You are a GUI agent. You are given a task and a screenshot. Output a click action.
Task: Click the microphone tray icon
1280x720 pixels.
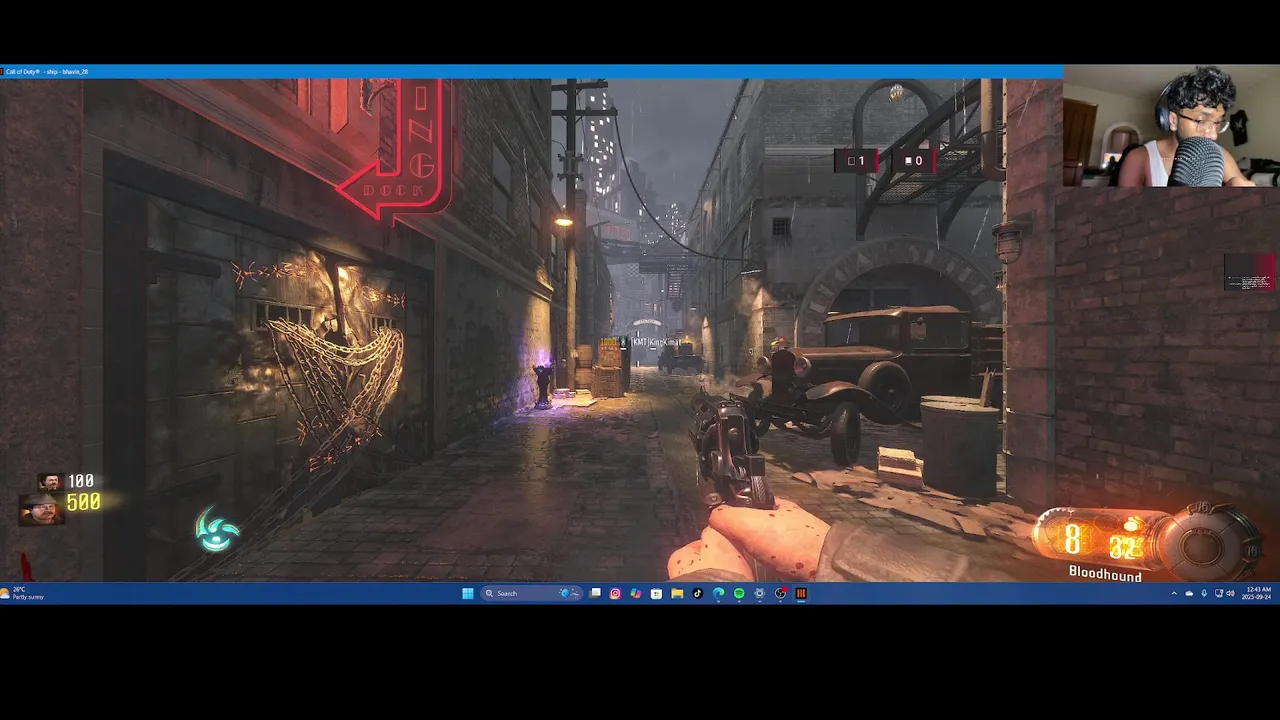click(1204, 593)
